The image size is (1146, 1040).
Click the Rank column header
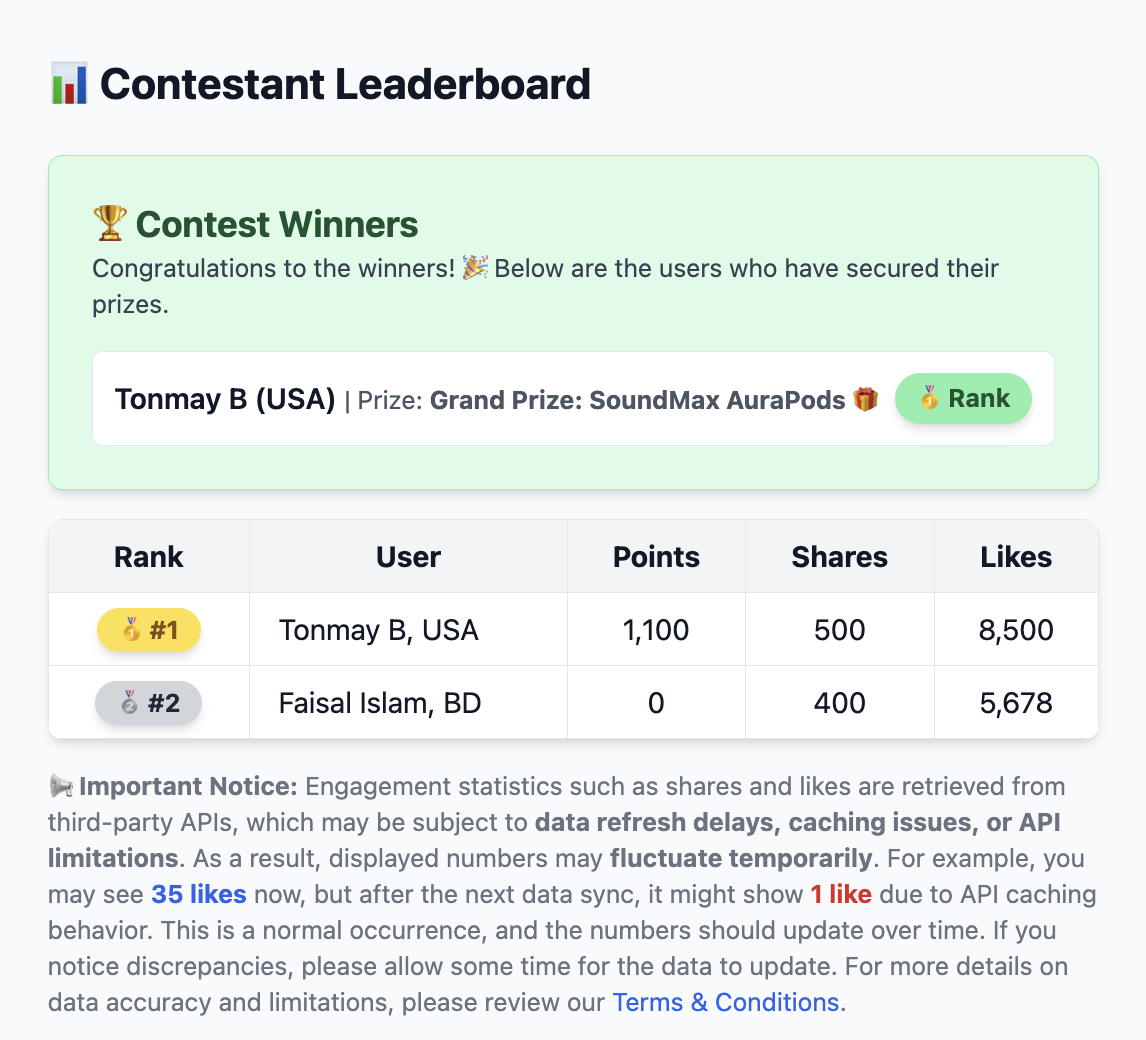pos(149,557)
